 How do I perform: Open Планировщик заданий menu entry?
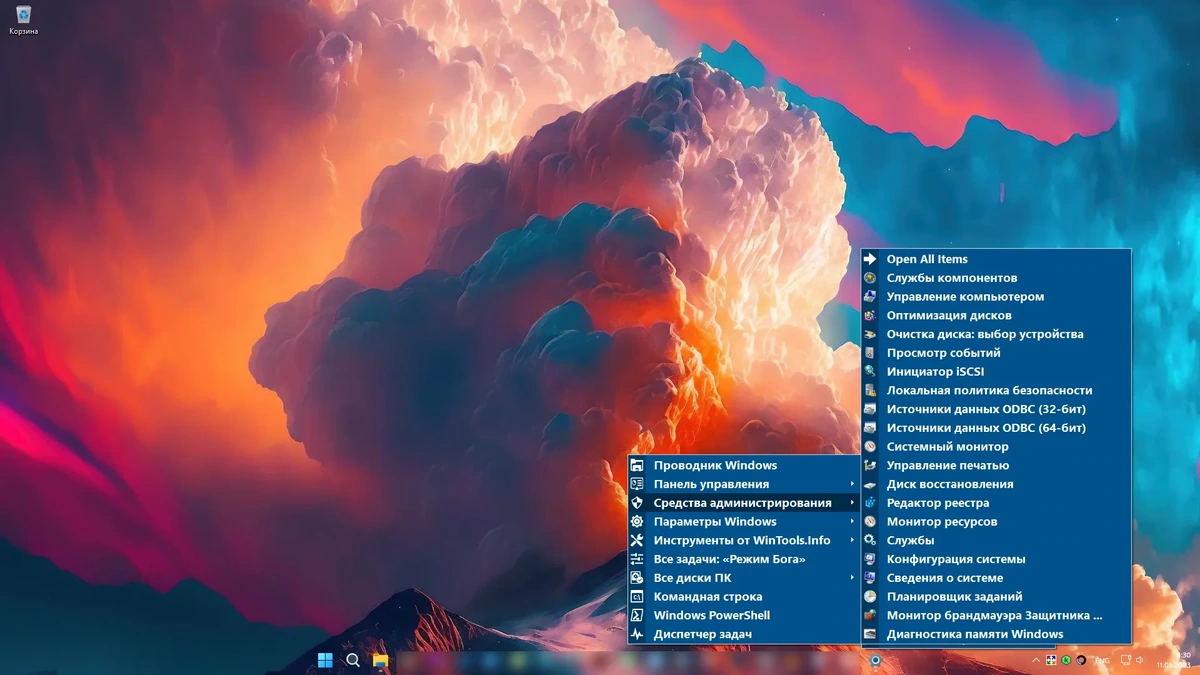[x=996, y=597]
